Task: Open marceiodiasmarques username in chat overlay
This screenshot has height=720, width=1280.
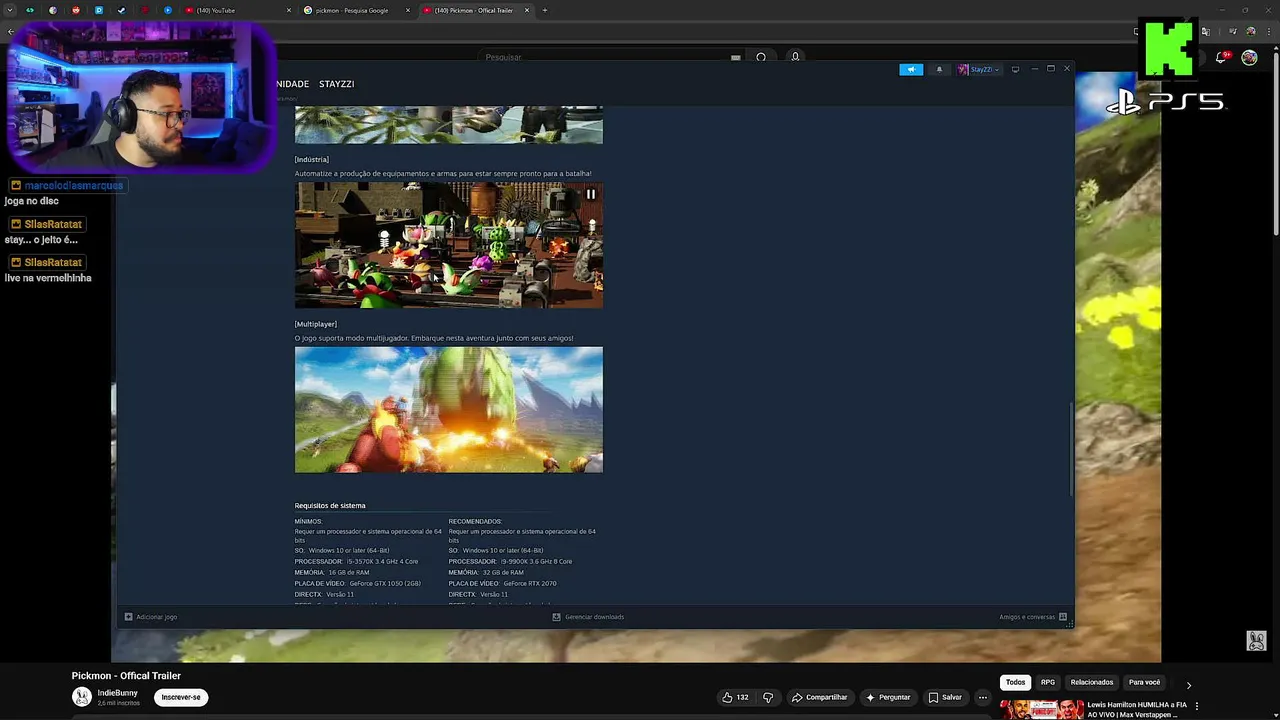Action: tap(73, 186)
